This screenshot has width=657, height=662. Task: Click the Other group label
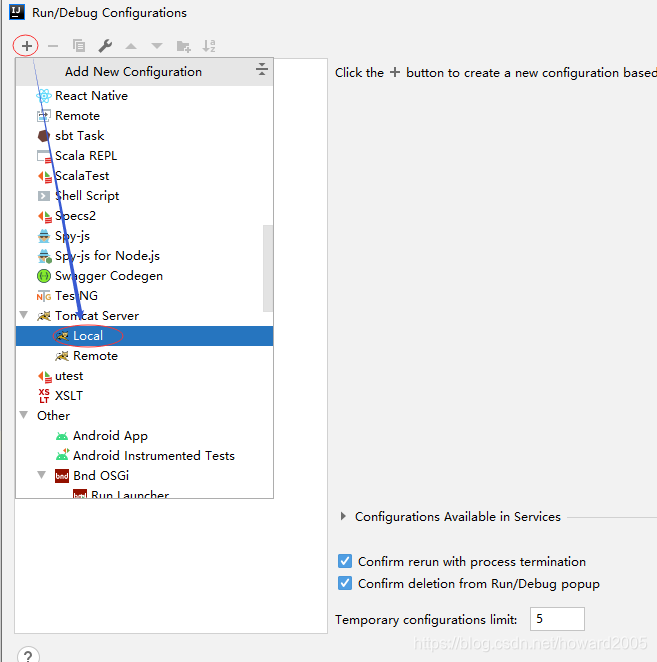54,416
